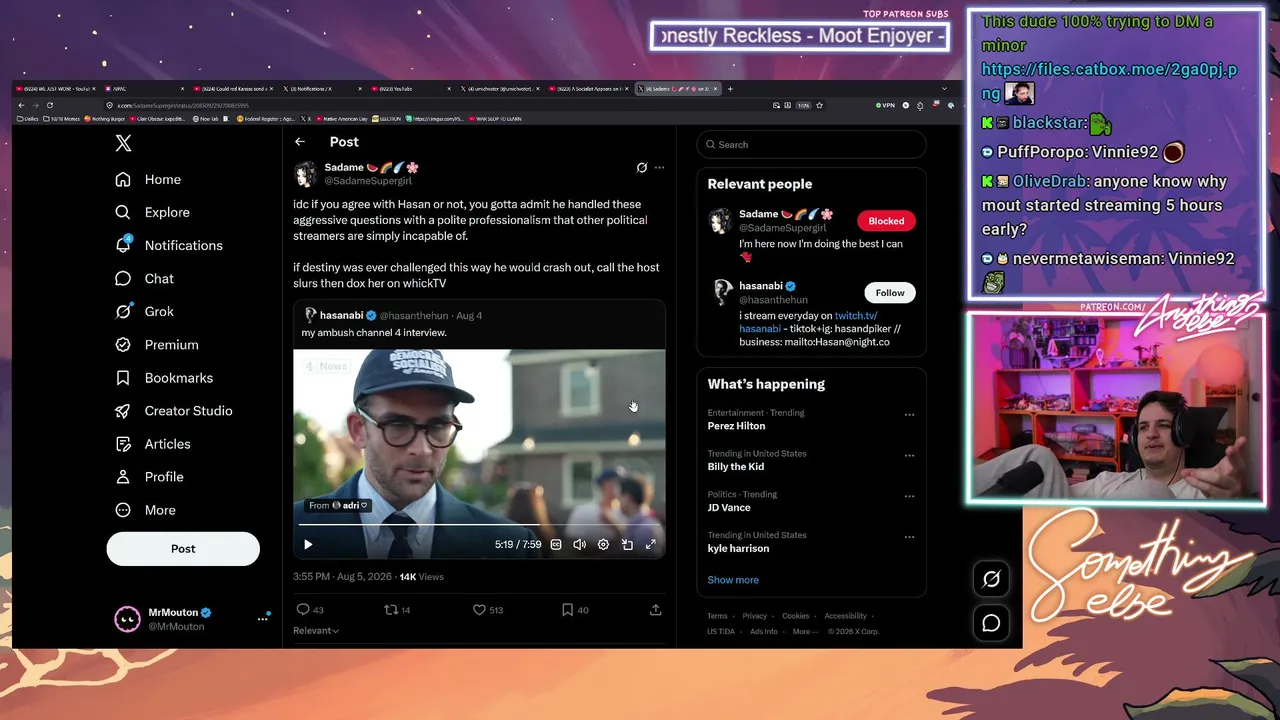Open MrMouton account switcher dots

coord(263,619)
